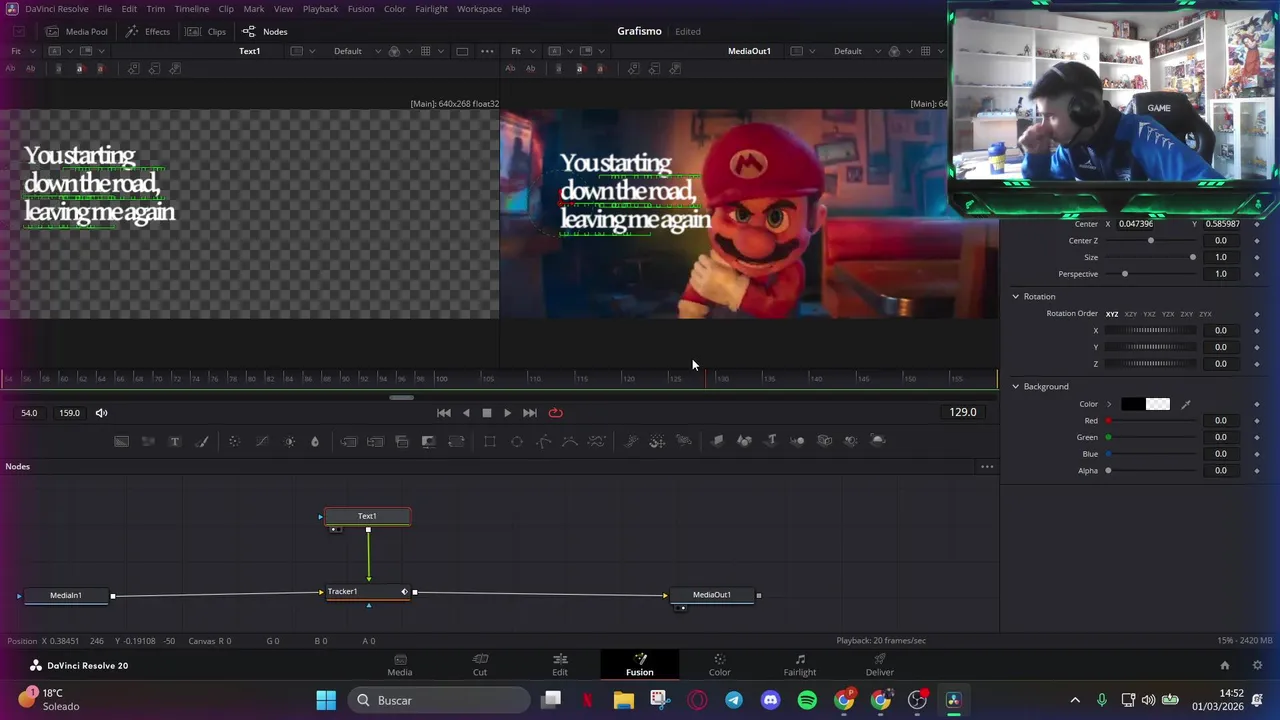Open the left viewer three-dots options menu
Viewport: 1280px width, 720px height.
point(487,51)
